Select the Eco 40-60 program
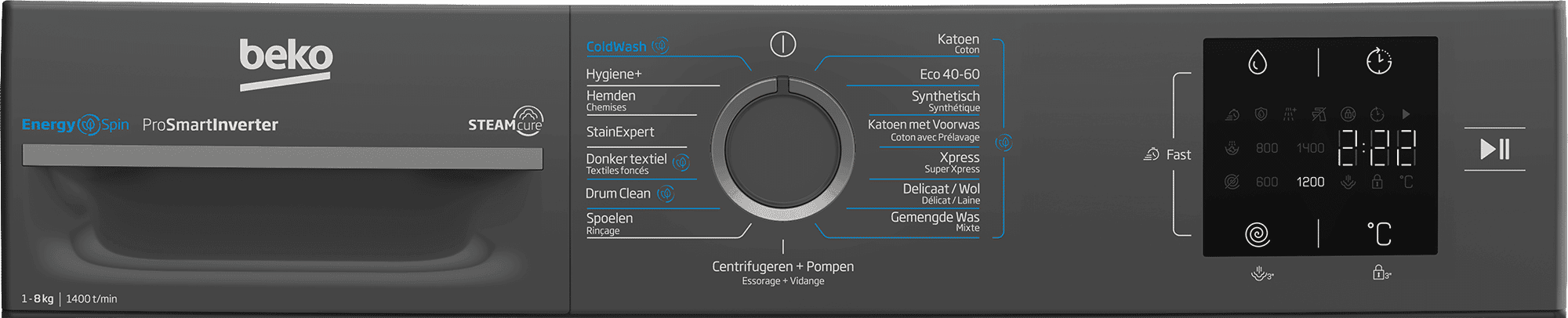 949,74
